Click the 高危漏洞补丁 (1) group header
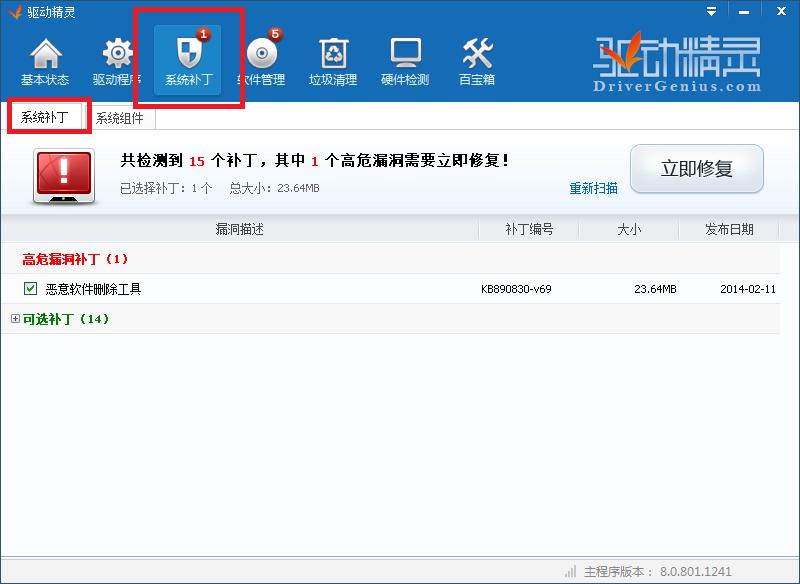This screenshot has height=584, width=800. 76,259
